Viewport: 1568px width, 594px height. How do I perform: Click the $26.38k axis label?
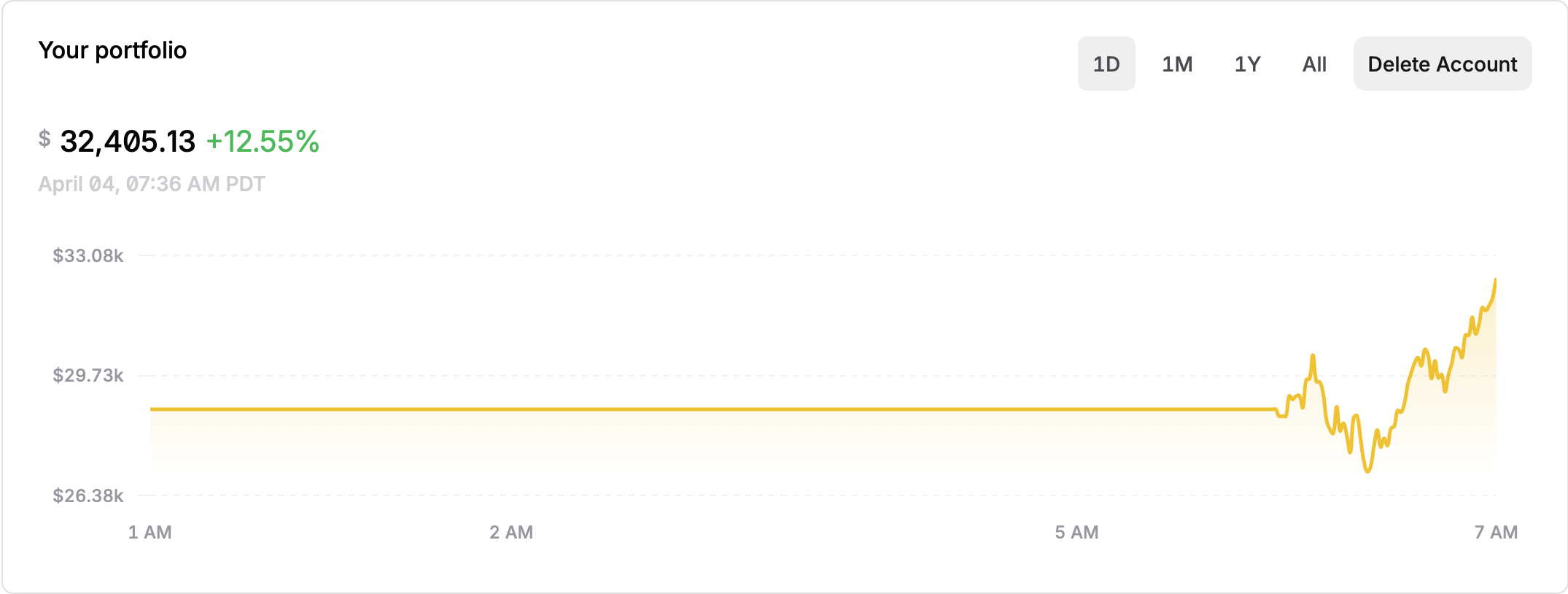point(88,495)
